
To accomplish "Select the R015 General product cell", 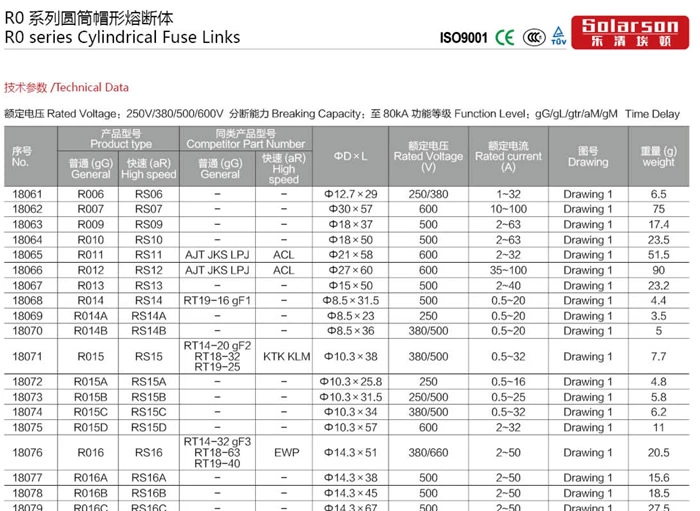I will coord(90,357).
